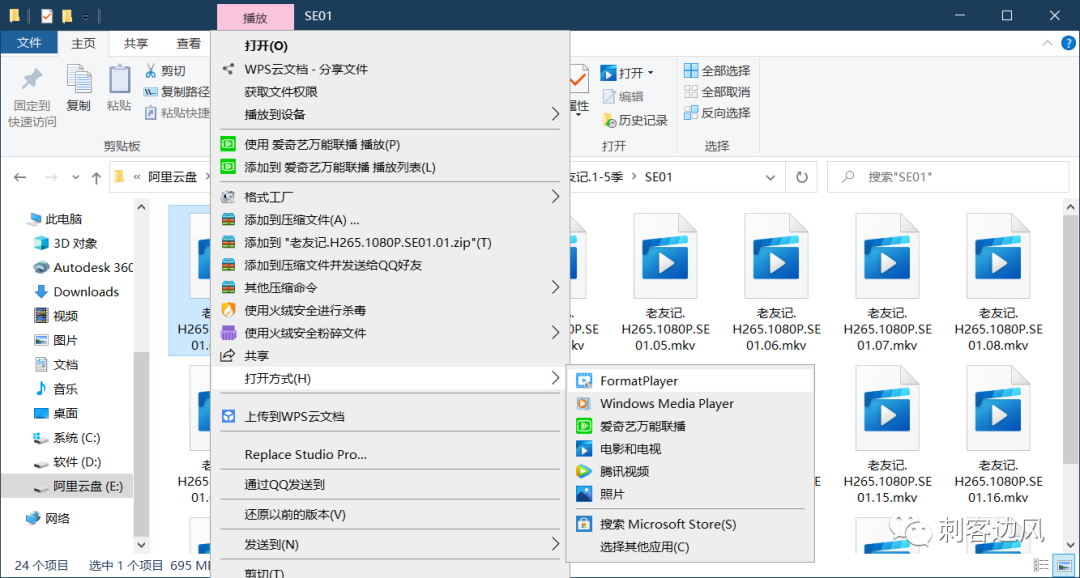The width and height of the screenshot is (1080, 578).
Task: Click 添加到压缩文件并发送给QQ好友
Action: [390, 265]
